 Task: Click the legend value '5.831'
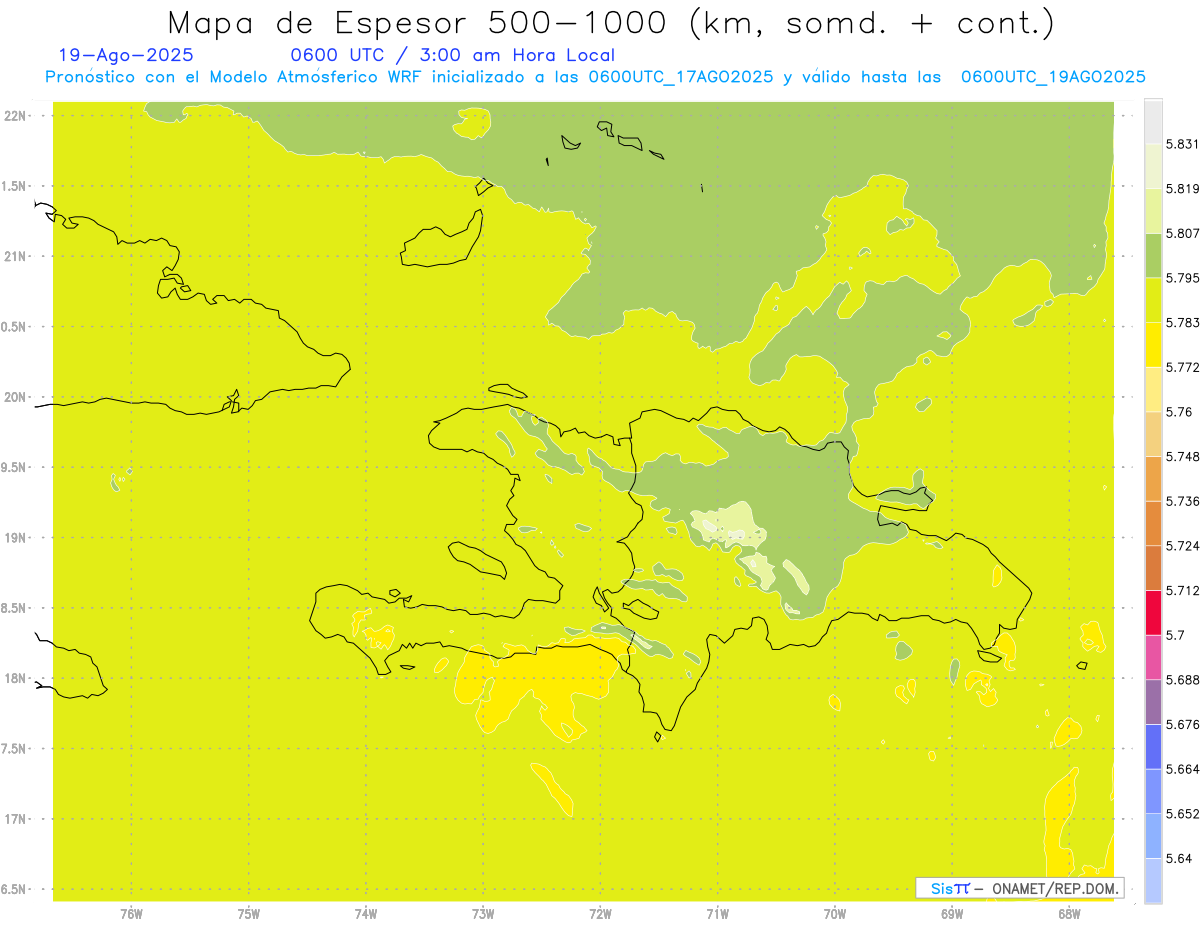[1182, 144]
